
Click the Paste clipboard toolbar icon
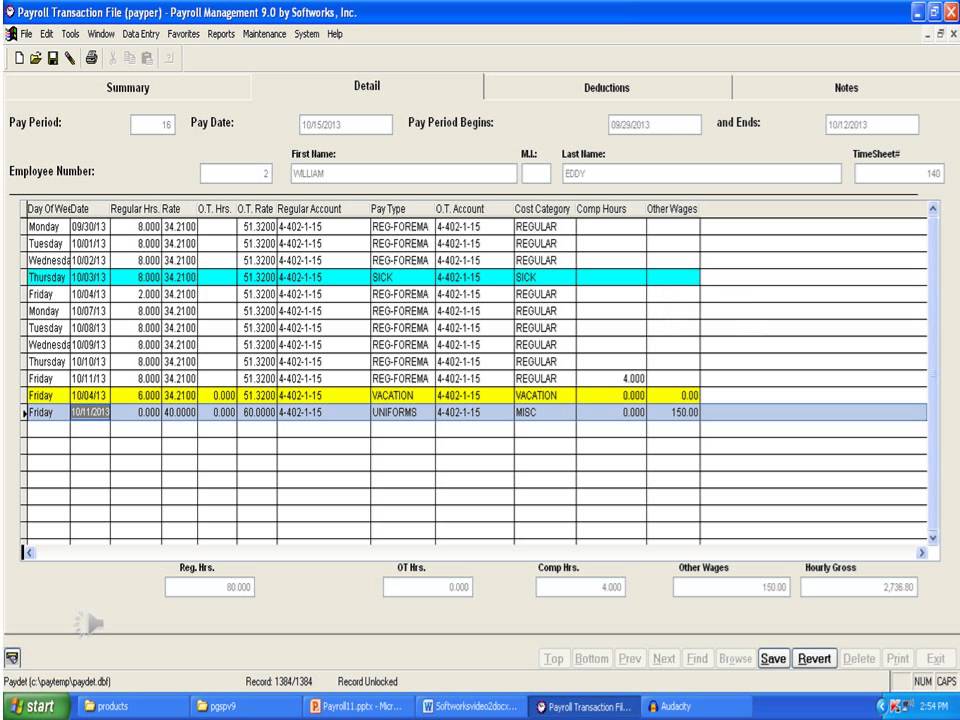click(x=148, y=58)
